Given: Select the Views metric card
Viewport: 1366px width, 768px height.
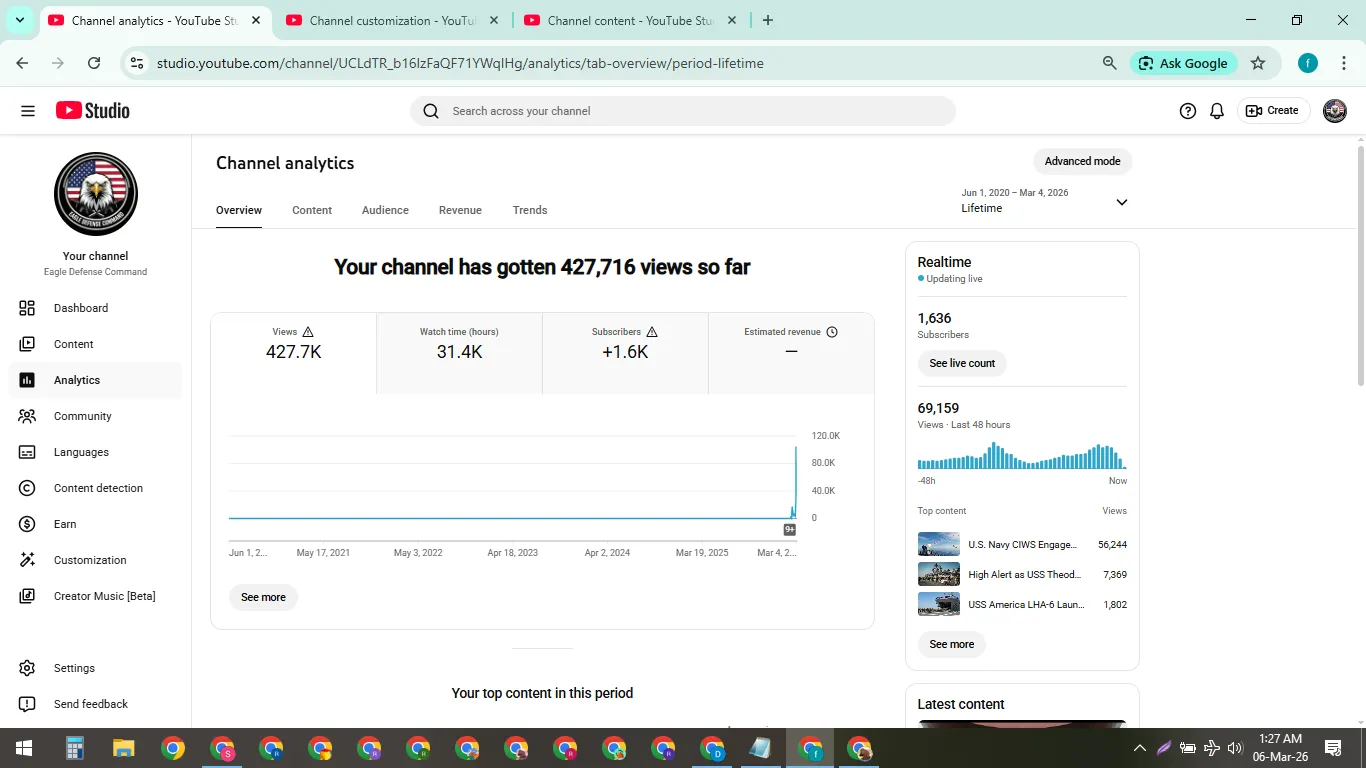Looking at the screenshot, I should pos(293,353).
